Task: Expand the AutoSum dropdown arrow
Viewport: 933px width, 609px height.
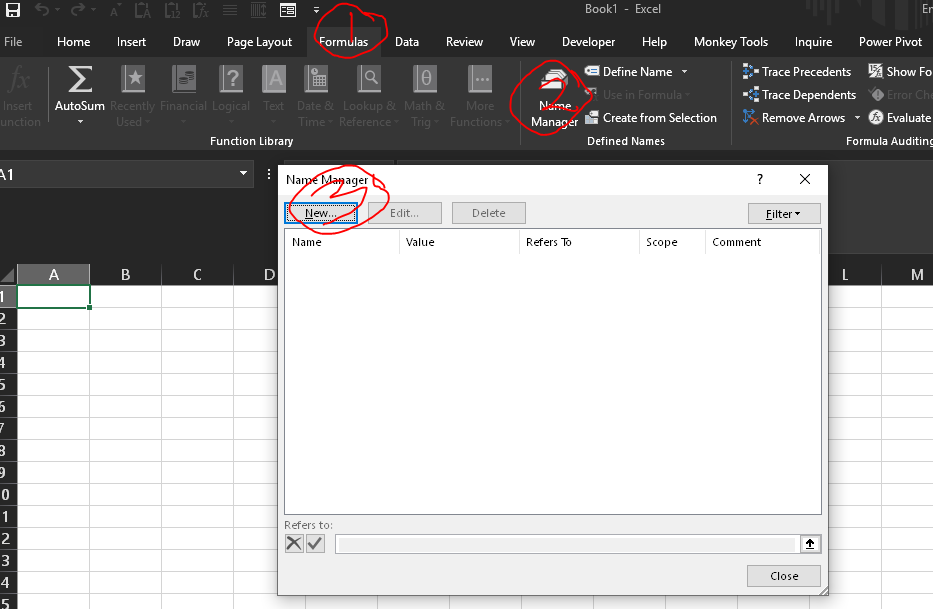Action: 80,121
